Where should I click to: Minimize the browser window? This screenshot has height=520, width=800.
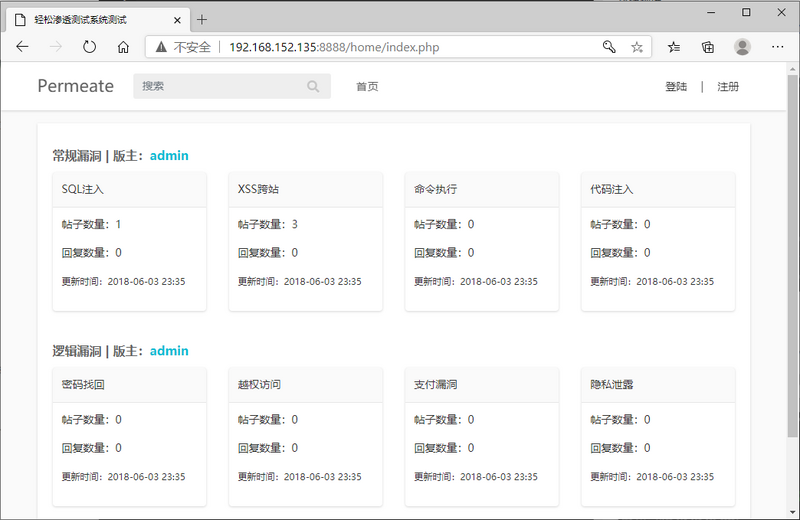coord(711,12)
